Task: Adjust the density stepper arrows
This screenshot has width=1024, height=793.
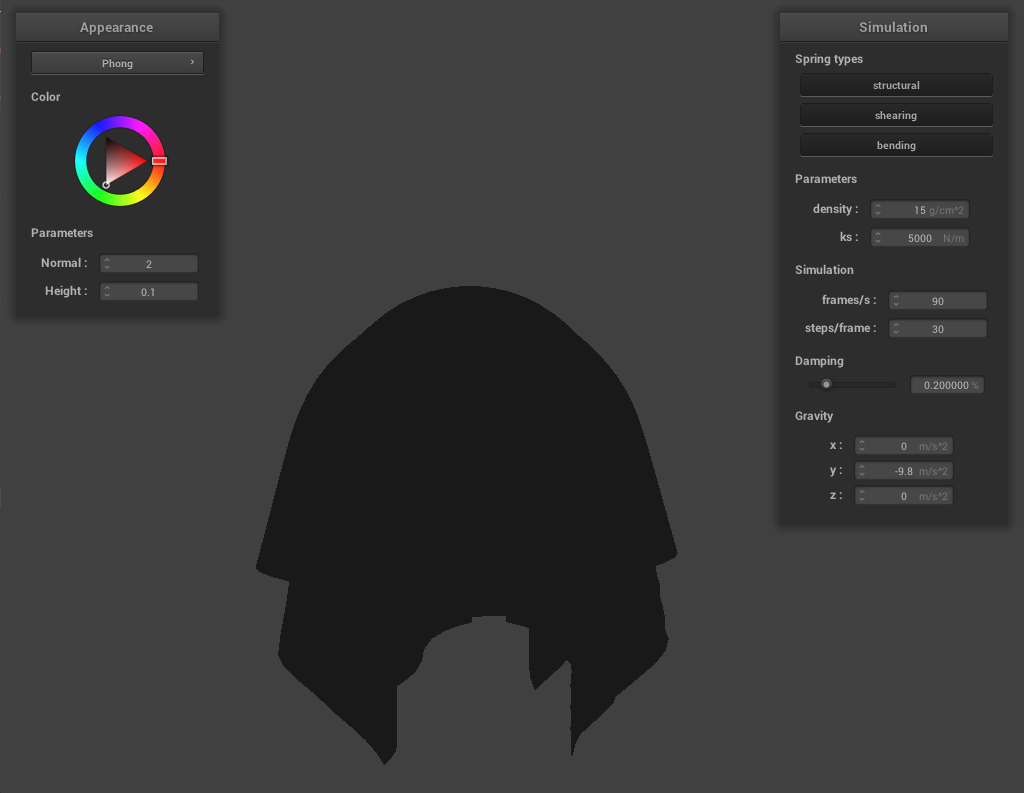Action: (x=878, y=210)
